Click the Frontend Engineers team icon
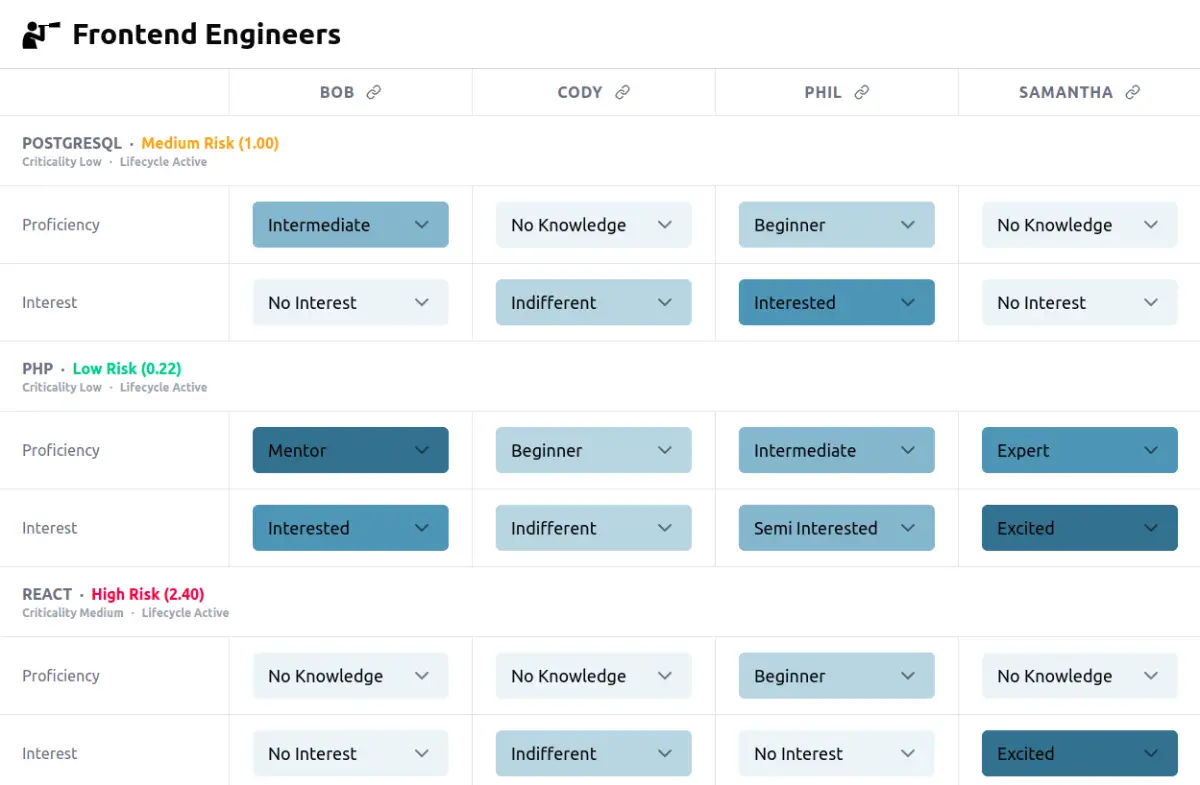The image size is (1200, 785). (40, 33)
